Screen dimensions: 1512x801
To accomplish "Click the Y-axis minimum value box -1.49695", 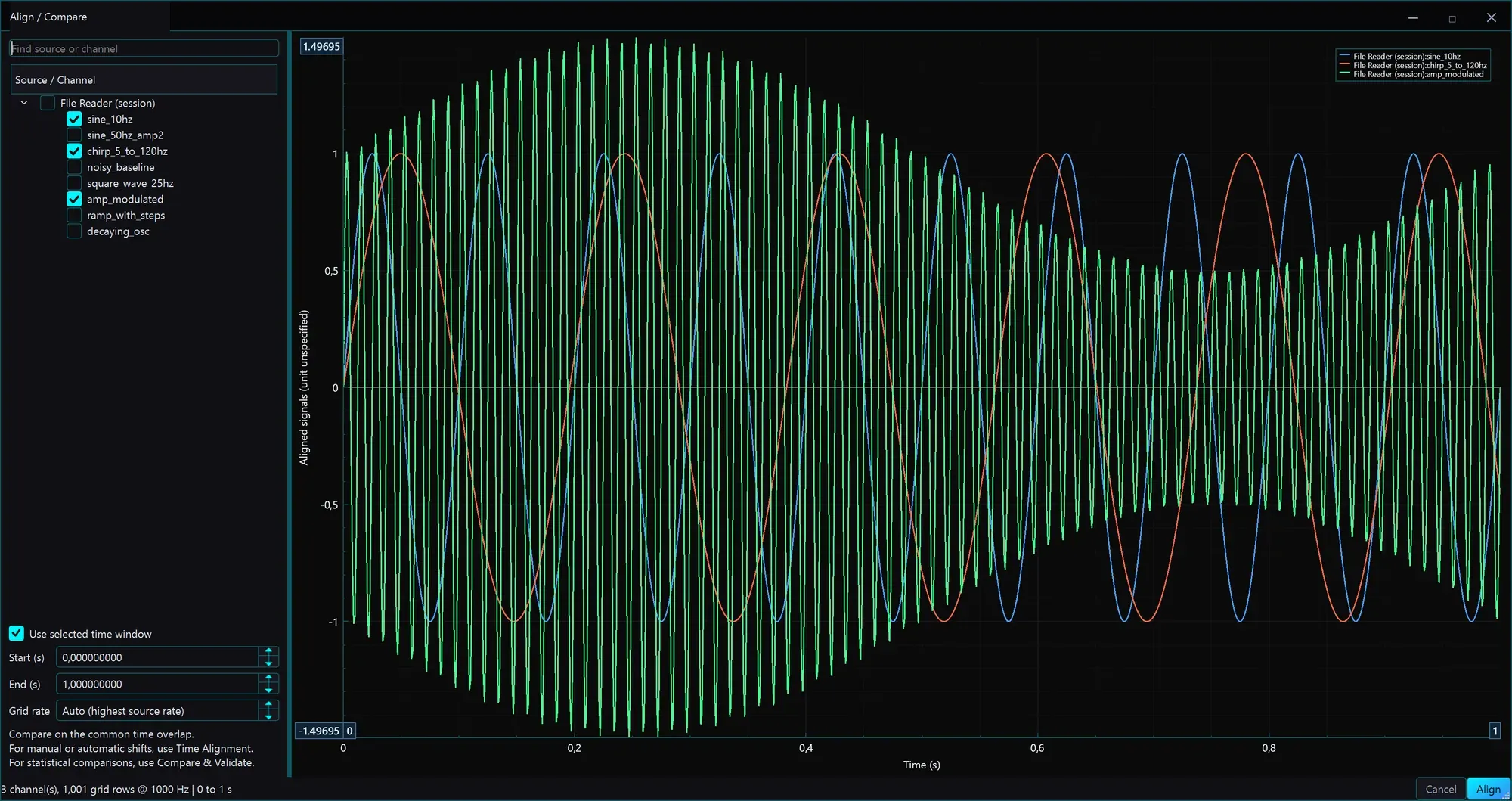I will click(319, 731).
